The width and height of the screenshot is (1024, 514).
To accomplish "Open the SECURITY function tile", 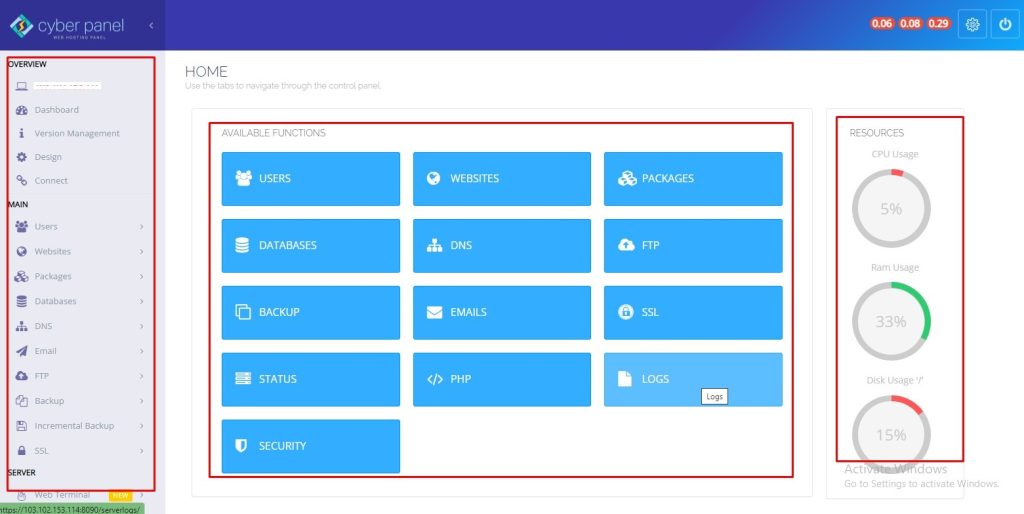I will coord(310,446).
